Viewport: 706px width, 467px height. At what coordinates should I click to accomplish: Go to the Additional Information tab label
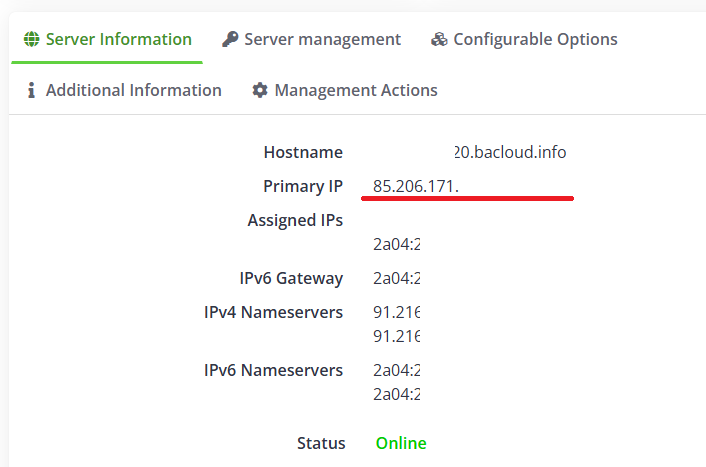(133, 91)
